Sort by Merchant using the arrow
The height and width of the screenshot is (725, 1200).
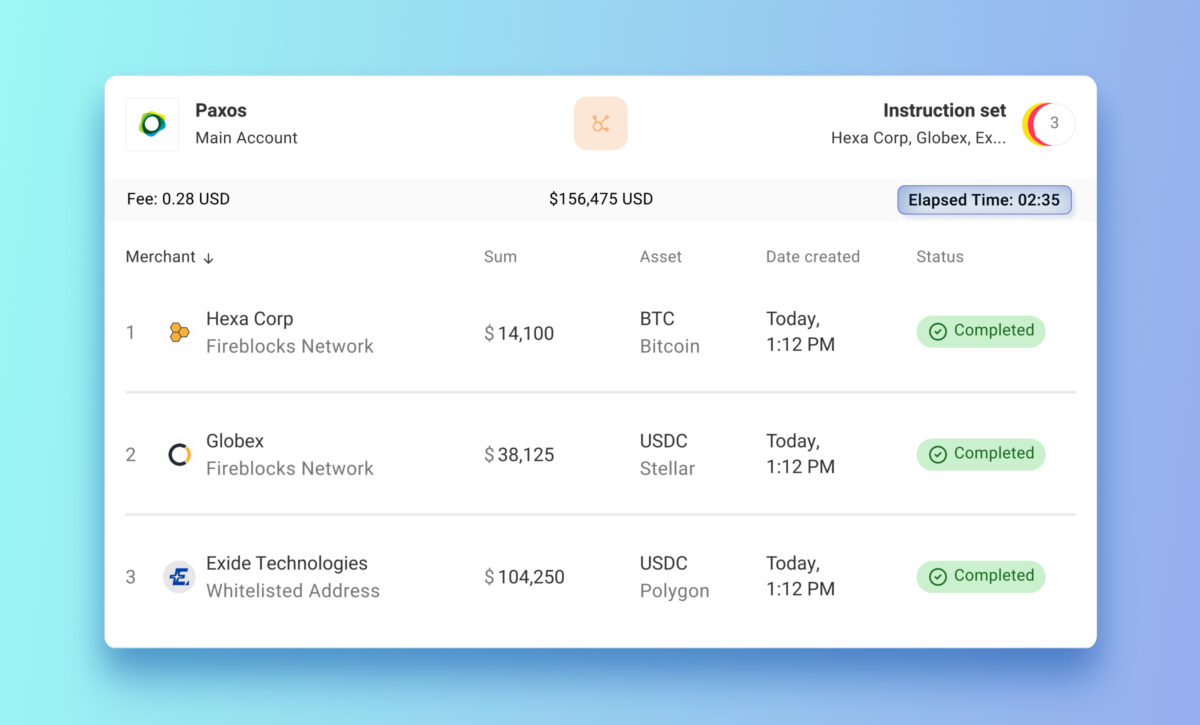tap(208, 258)
